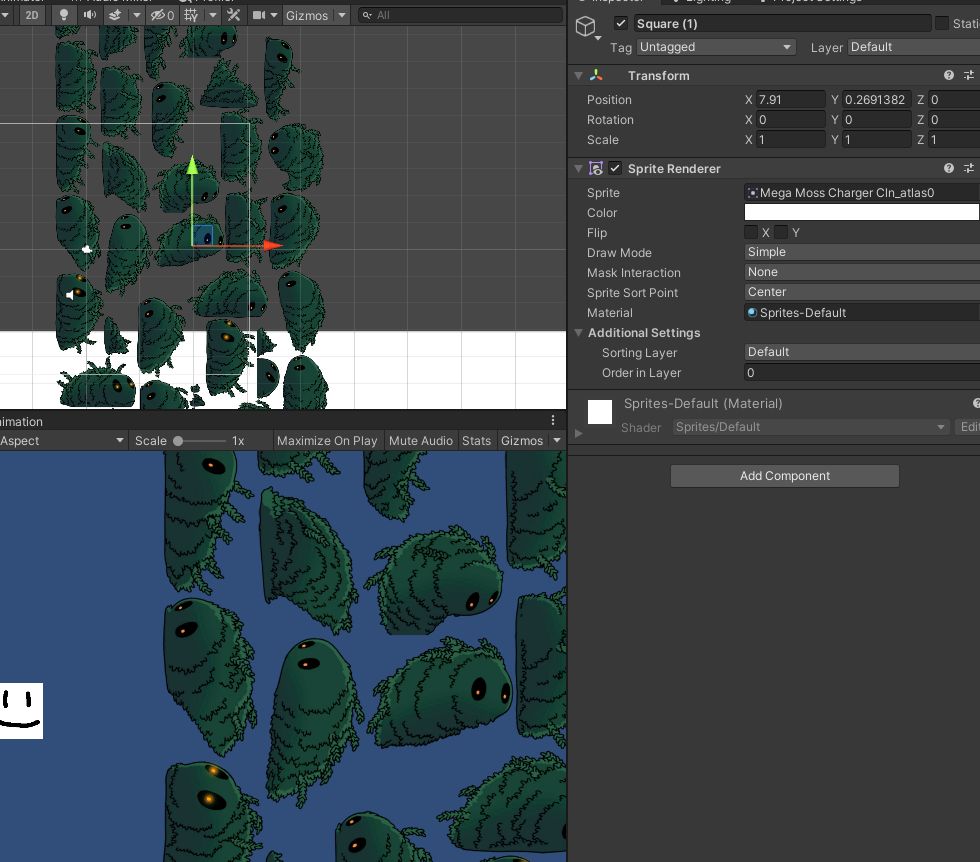
Task: Toggle scene grid visibility icon
Action: (191, 15)
